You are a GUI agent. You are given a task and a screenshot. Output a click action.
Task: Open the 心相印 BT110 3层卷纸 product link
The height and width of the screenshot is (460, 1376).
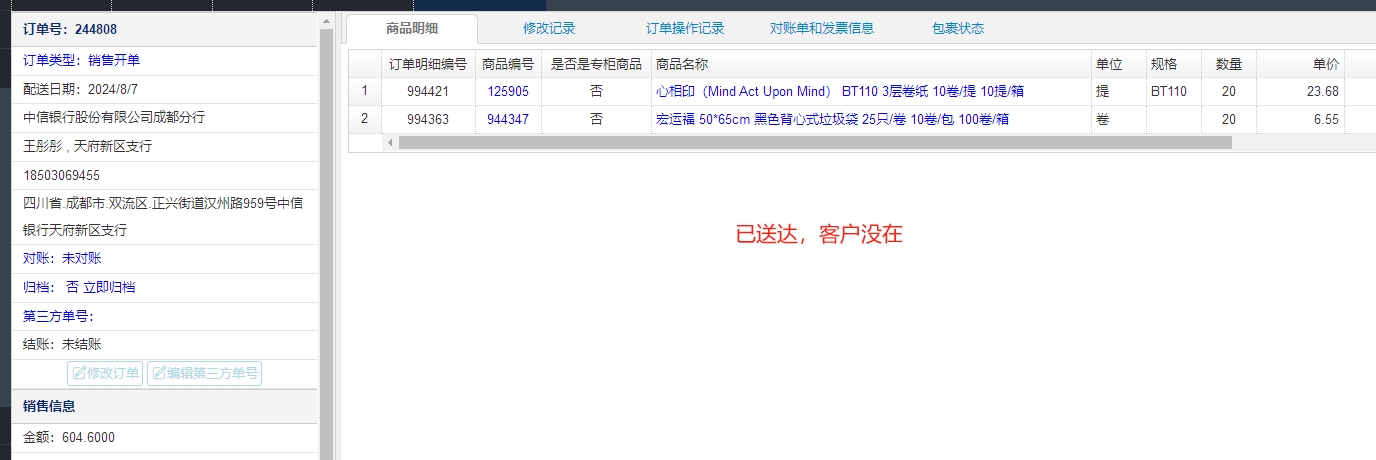(840, 91)
